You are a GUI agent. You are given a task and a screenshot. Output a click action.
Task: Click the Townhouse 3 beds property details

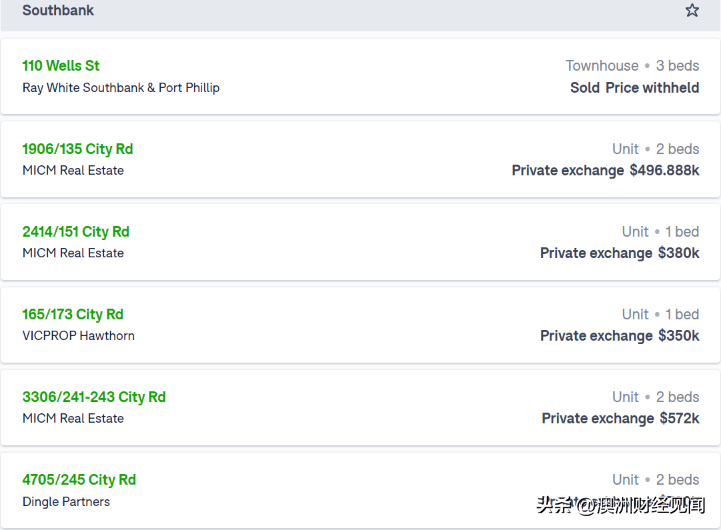tap(632, 66)
